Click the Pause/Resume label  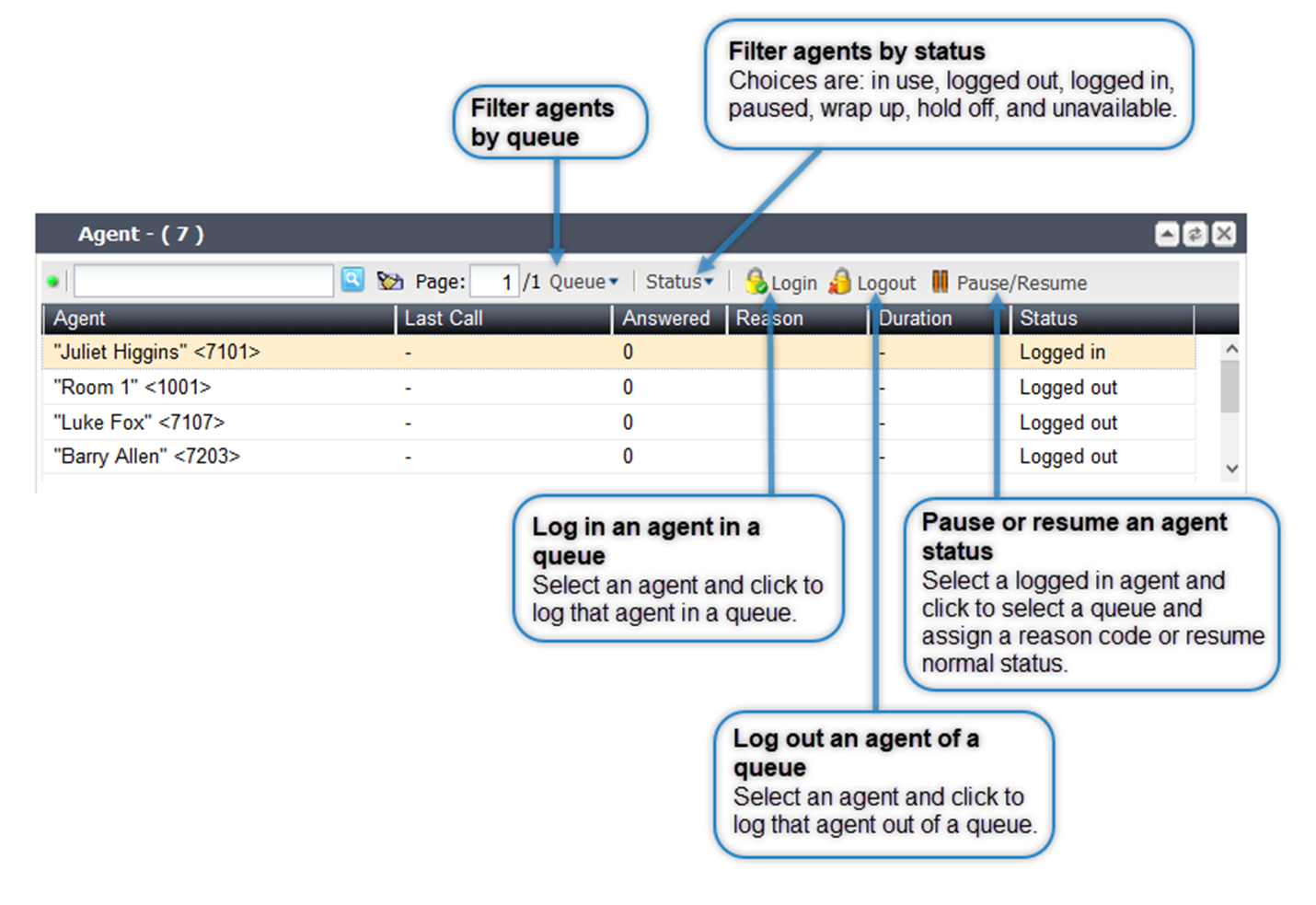coord(1022,283)
